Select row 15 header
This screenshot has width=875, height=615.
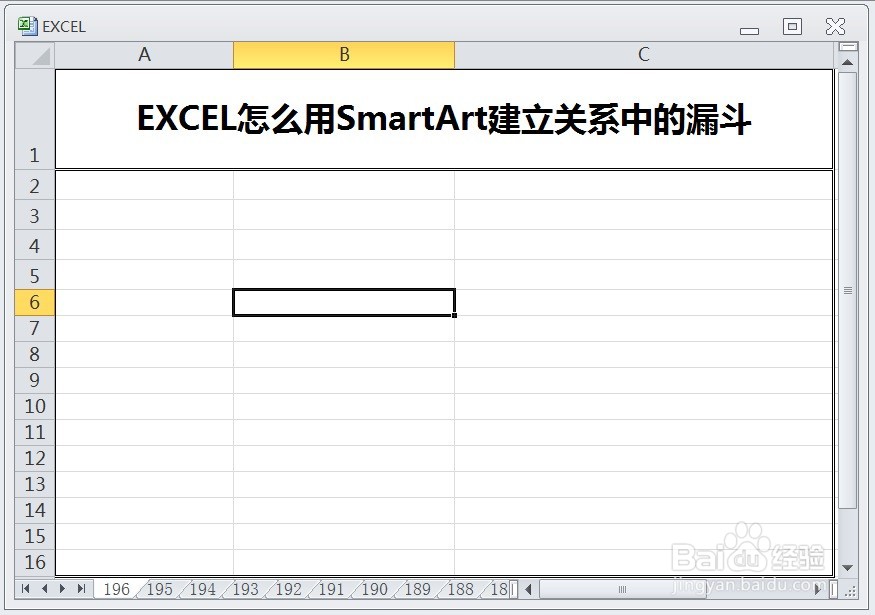pyautogui.click(x=35, y=536)
